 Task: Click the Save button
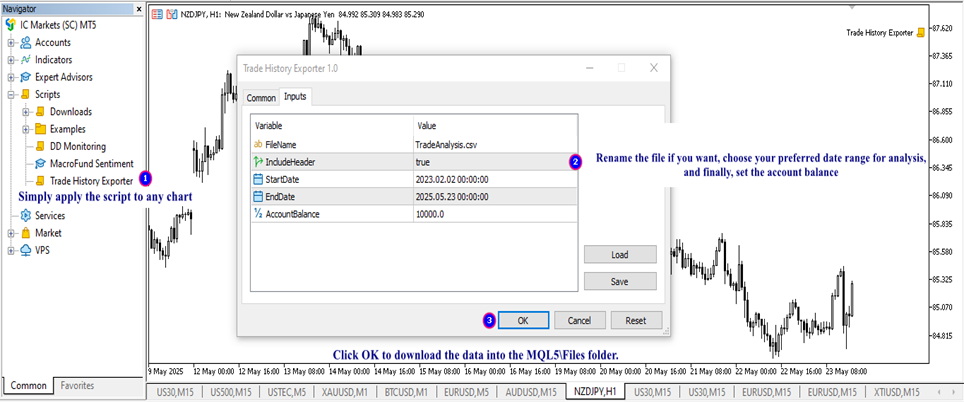tap(620, 282)
